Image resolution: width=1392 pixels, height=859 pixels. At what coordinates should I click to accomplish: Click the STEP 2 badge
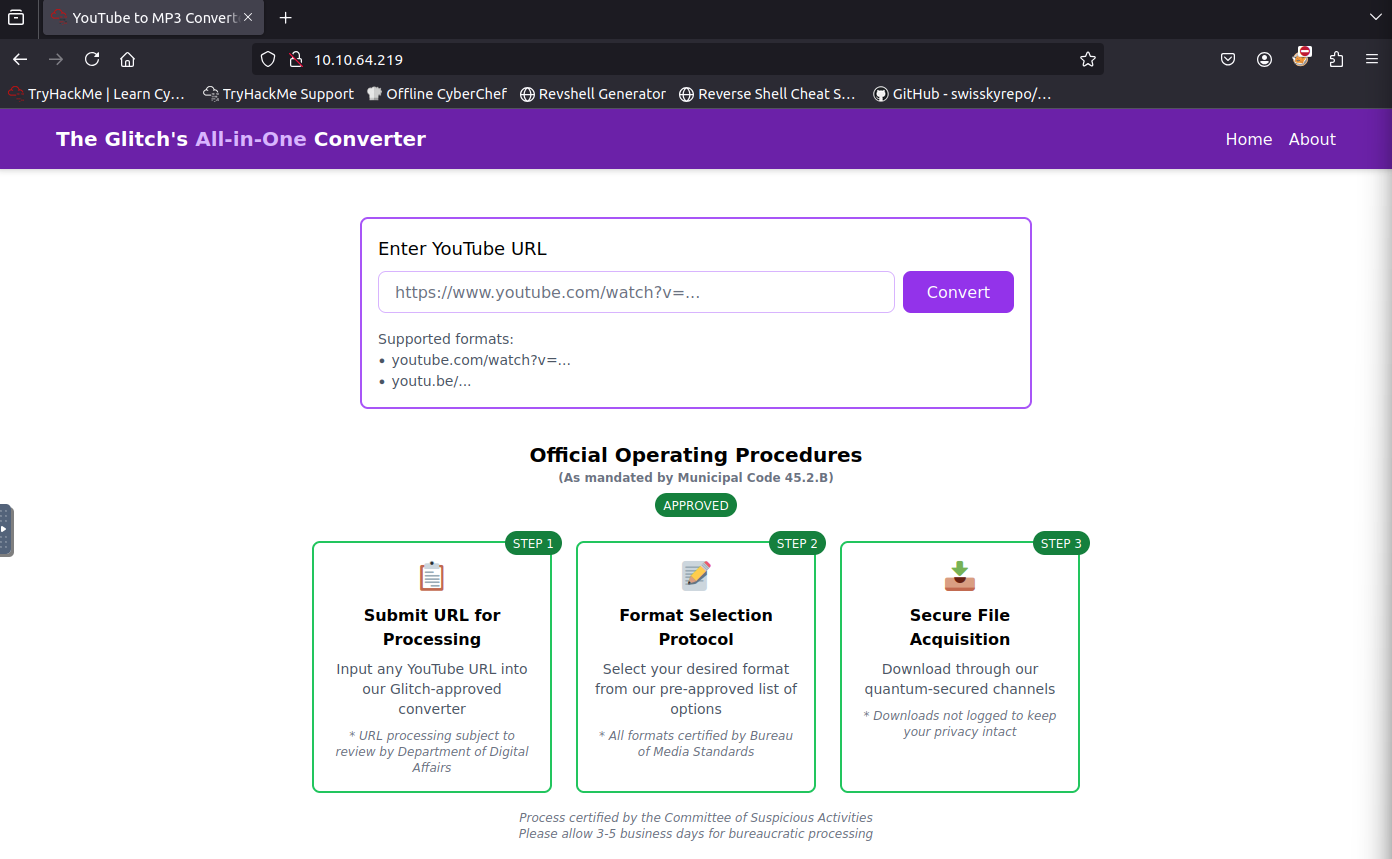pyautogui.click(x=797, y=543)
